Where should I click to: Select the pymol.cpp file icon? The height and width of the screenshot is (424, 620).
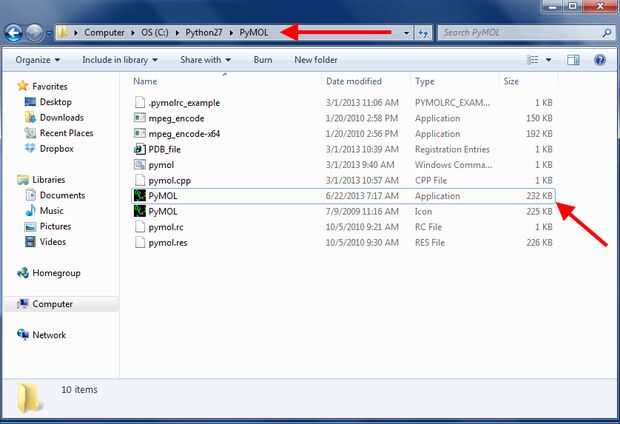click(140, 180)
